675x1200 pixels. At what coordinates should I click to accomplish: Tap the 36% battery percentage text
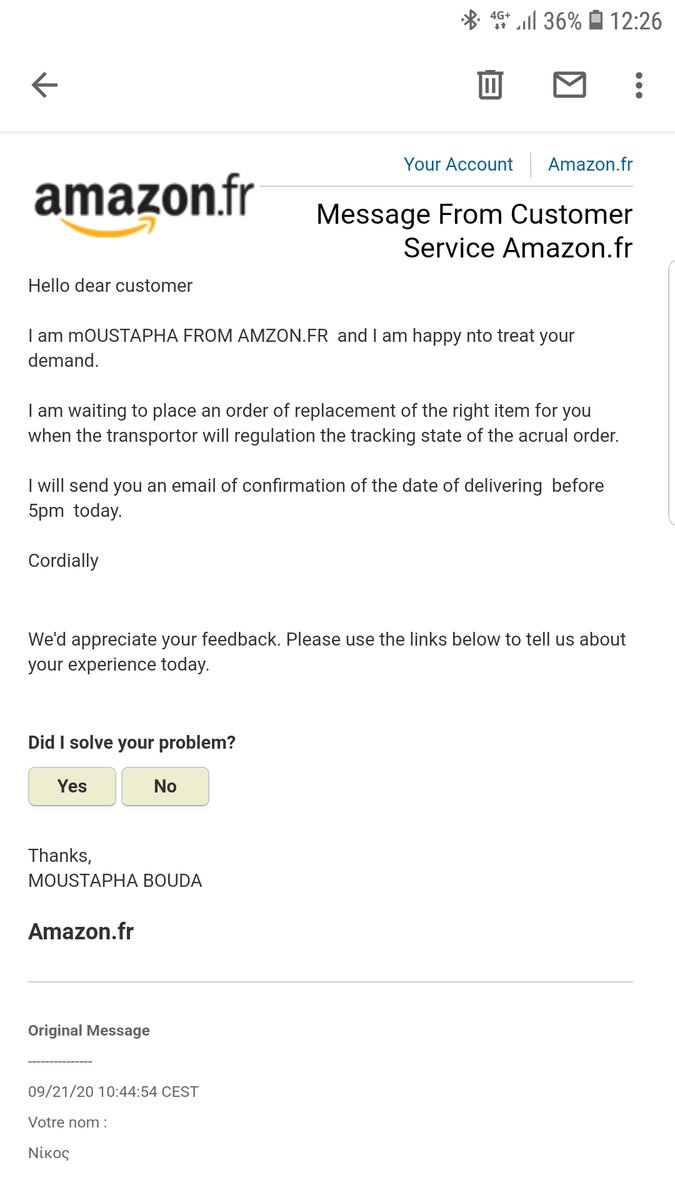tap(562, 20)
